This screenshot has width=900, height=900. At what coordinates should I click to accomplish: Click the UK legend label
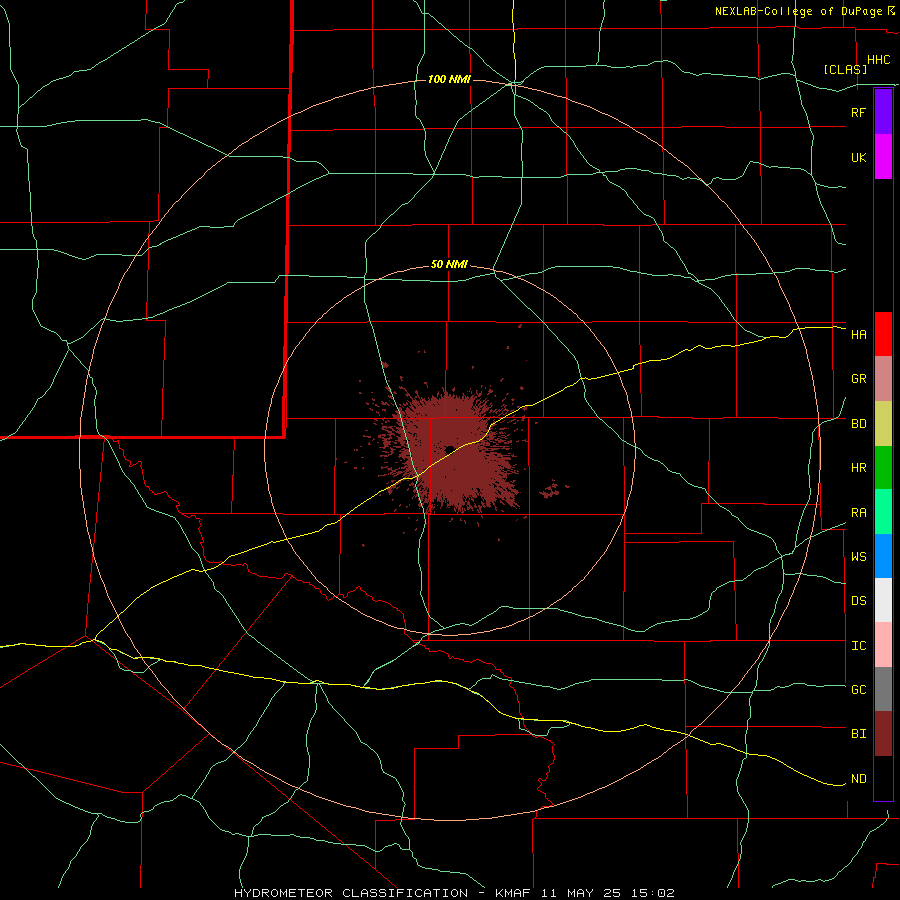pyautogui.click(x=858, y=157)
